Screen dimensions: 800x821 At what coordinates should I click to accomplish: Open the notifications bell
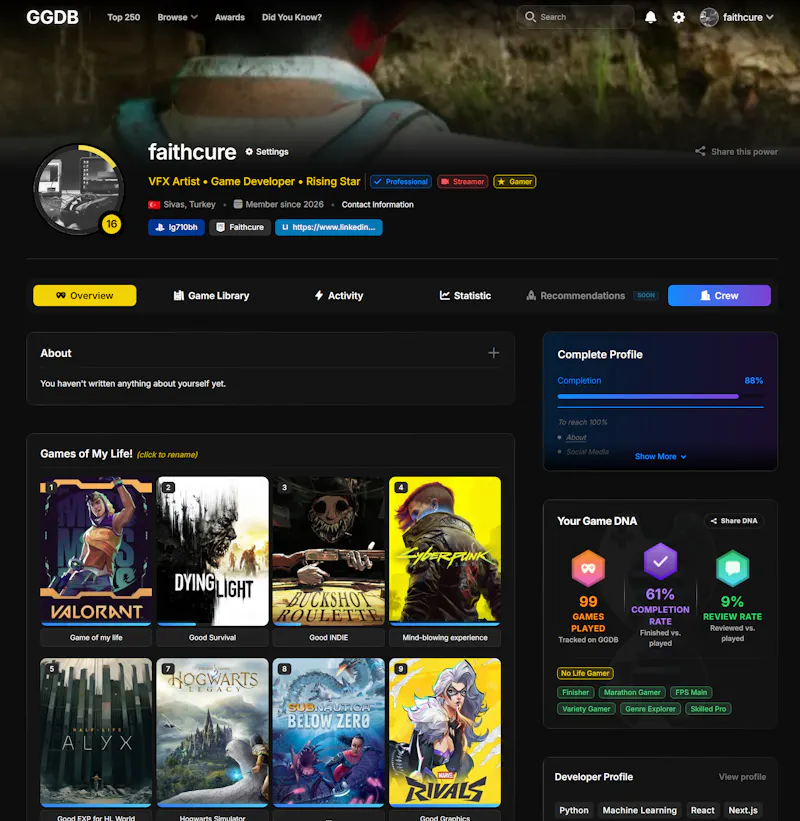(x=650, y=17)
